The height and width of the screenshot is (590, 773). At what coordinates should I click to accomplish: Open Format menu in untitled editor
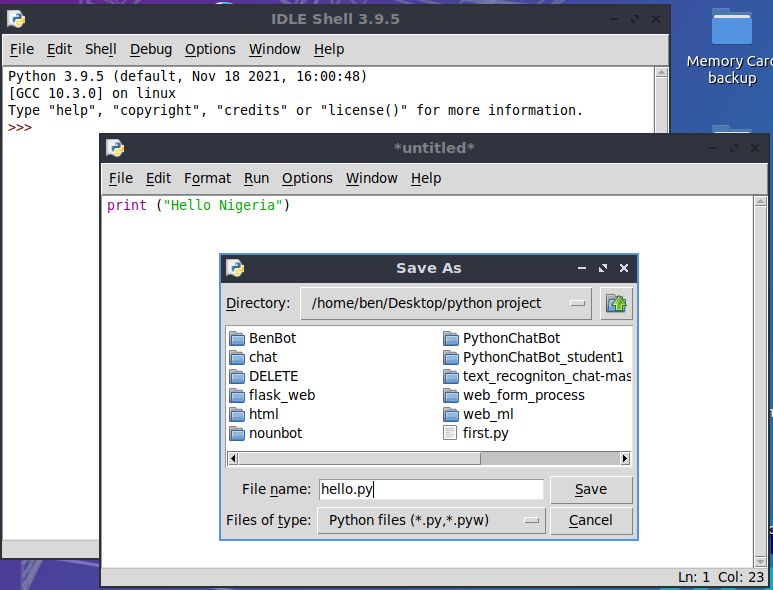pyautogui.click(x=207, y=178)
